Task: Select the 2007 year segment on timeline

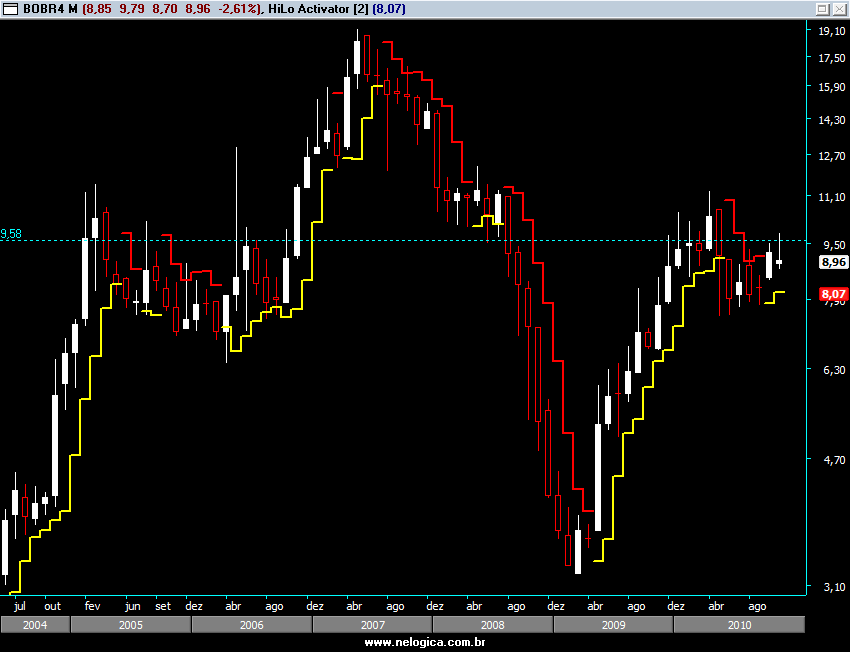Action: (x=372, y=625)
